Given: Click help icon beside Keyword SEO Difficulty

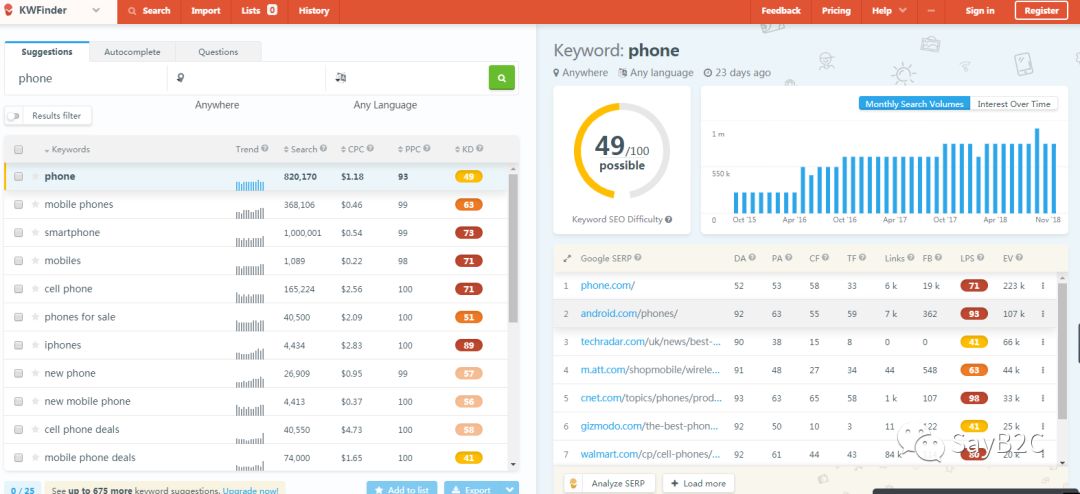Looking at the screenshot, I should click(668, 220).
